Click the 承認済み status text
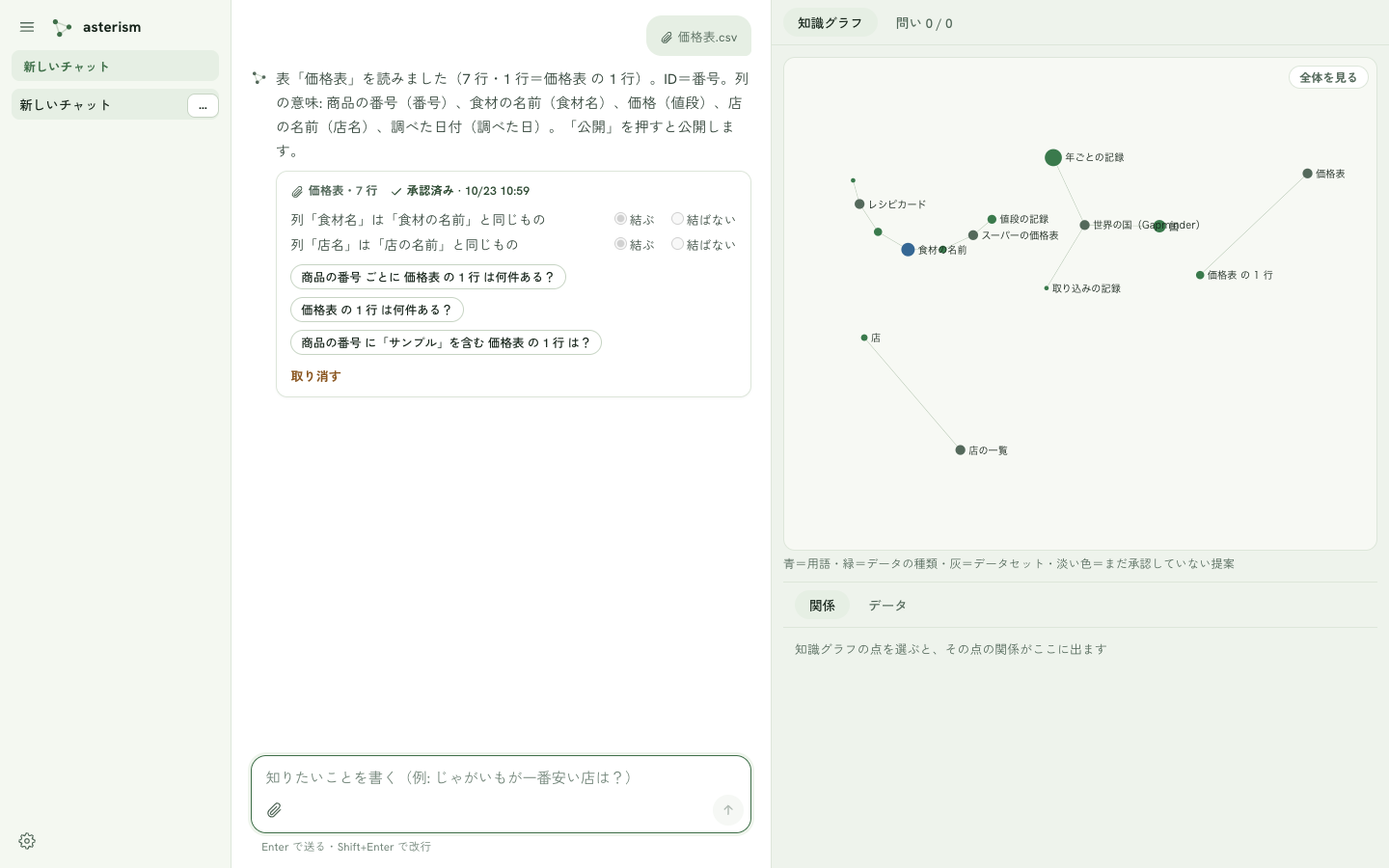The image size is (1389, 868). [x=429, y=191]
